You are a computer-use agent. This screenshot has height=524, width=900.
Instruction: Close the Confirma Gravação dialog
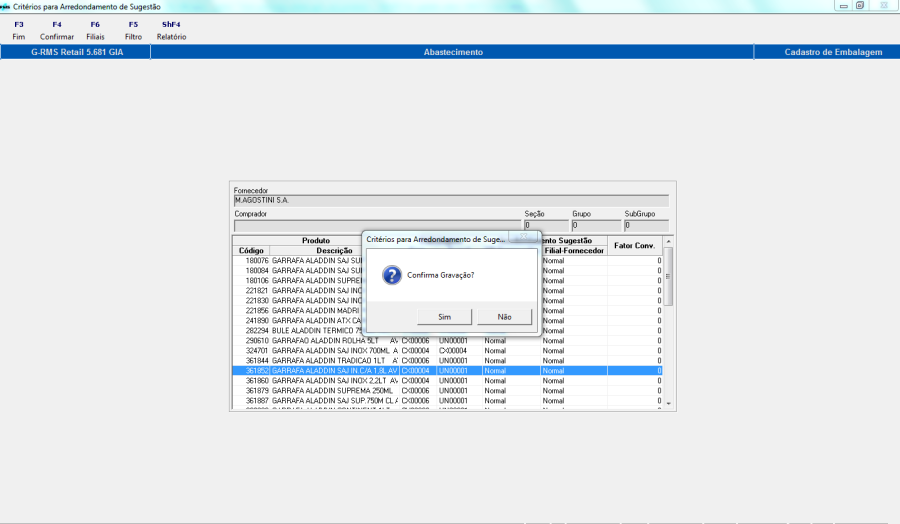coord(523,236)
